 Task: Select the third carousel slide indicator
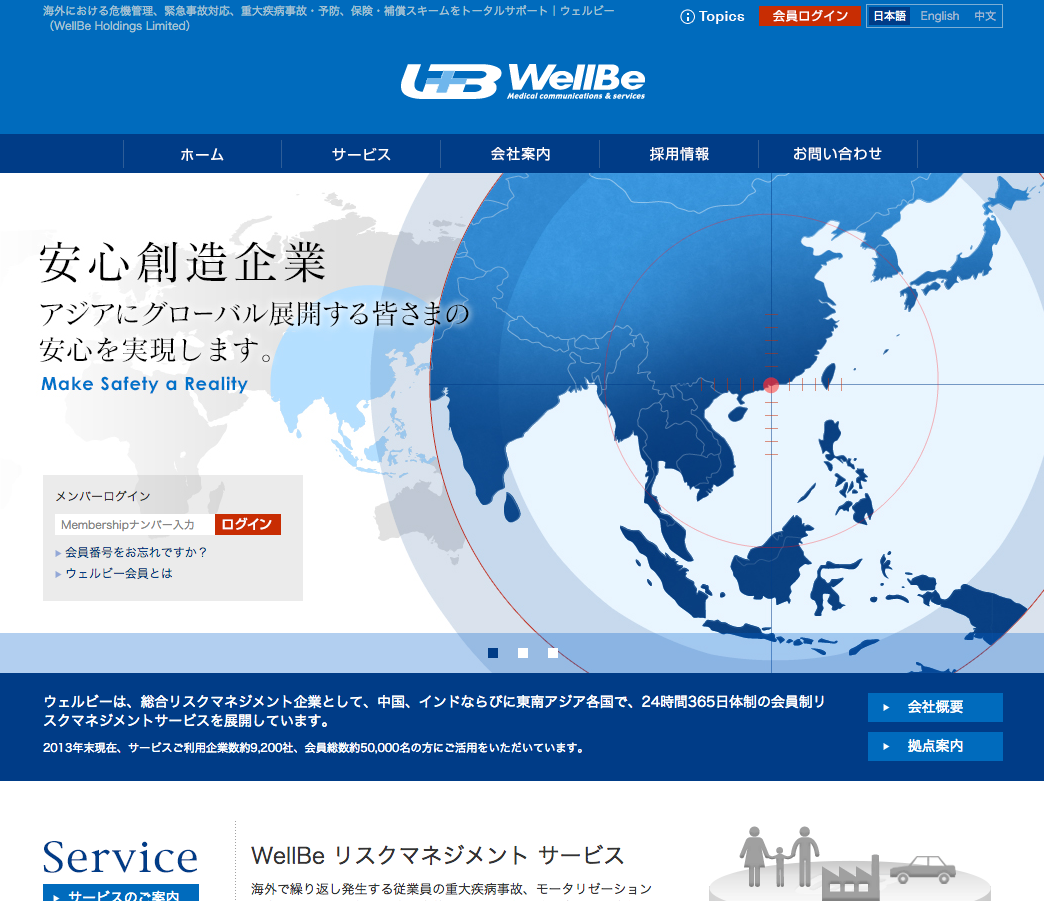click(553, 653)
